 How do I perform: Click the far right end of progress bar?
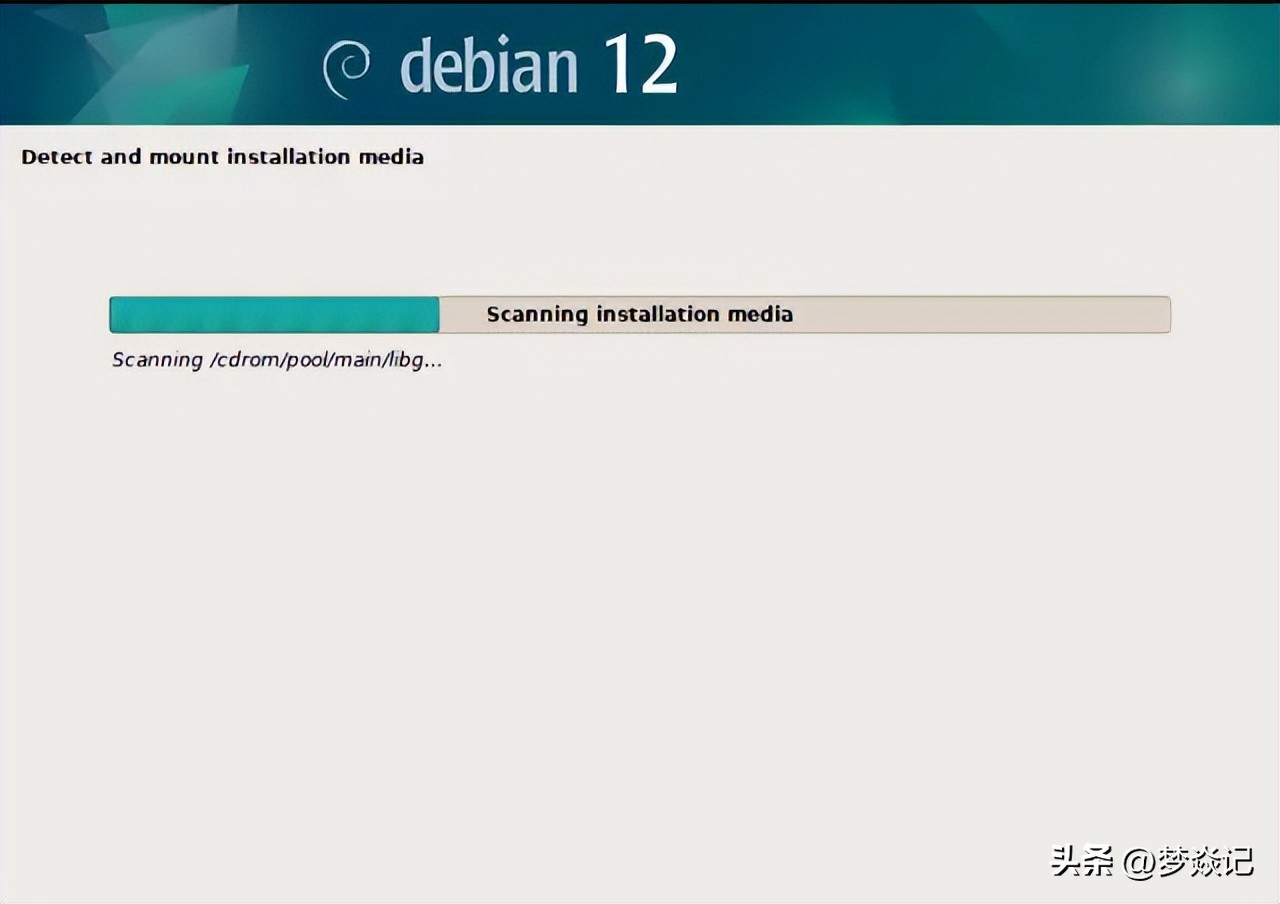click(x=1166, y=314)
